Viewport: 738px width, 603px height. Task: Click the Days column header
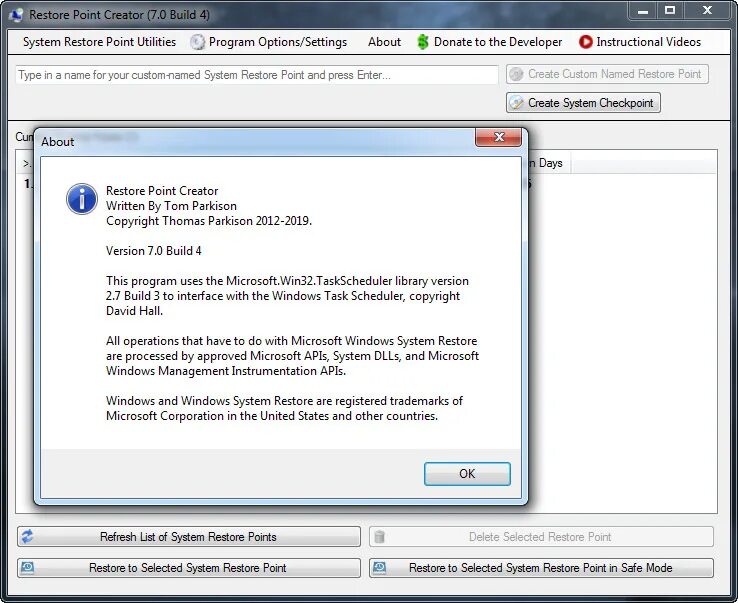coord(548,163)
